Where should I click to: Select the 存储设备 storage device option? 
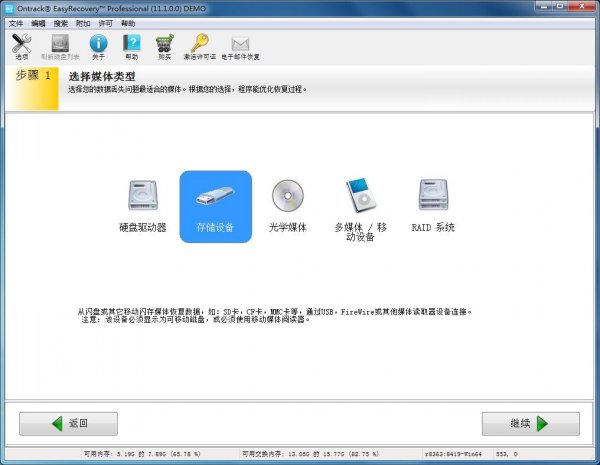point(215,206)
